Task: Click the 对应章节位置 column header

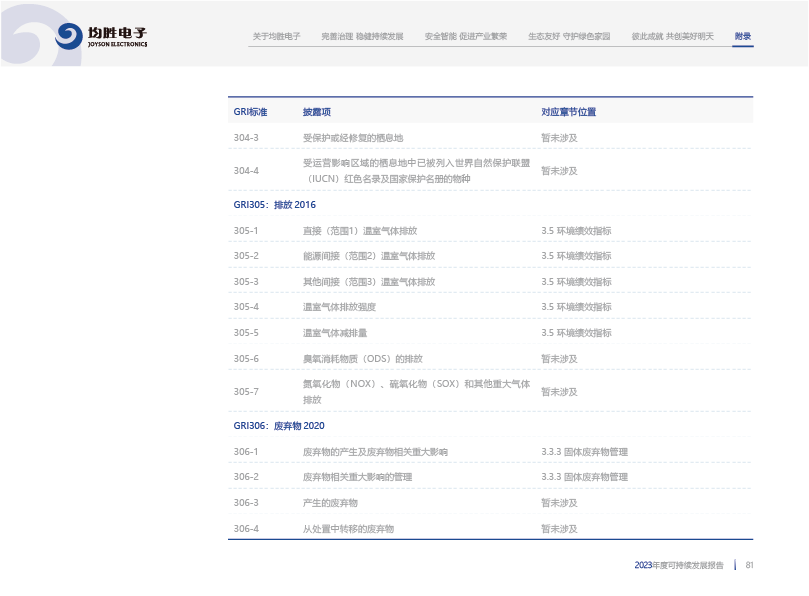Action: [568, 112]
